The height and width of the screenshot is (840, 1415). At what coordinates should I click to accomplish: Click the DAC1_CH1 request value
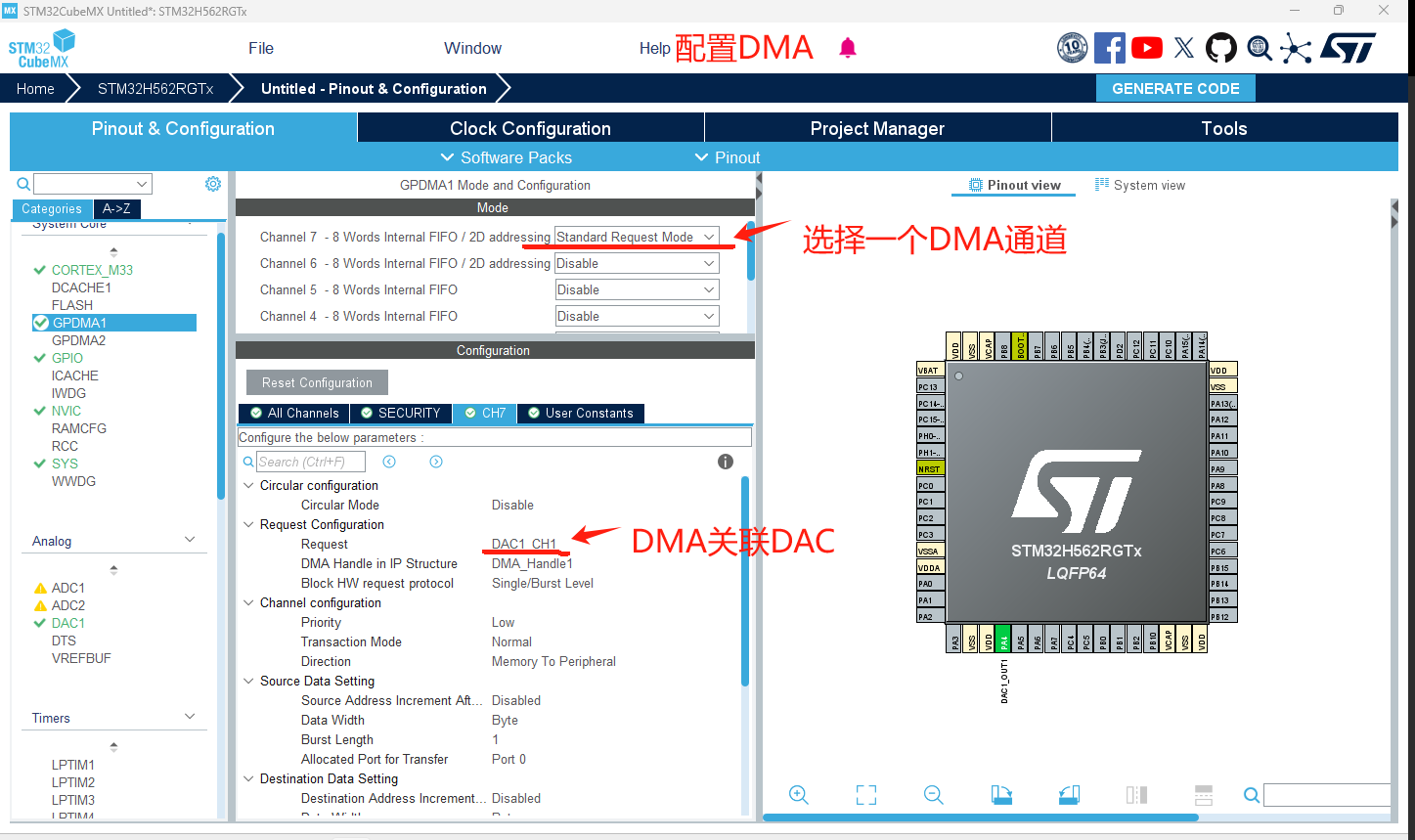[x=524, y=544]
